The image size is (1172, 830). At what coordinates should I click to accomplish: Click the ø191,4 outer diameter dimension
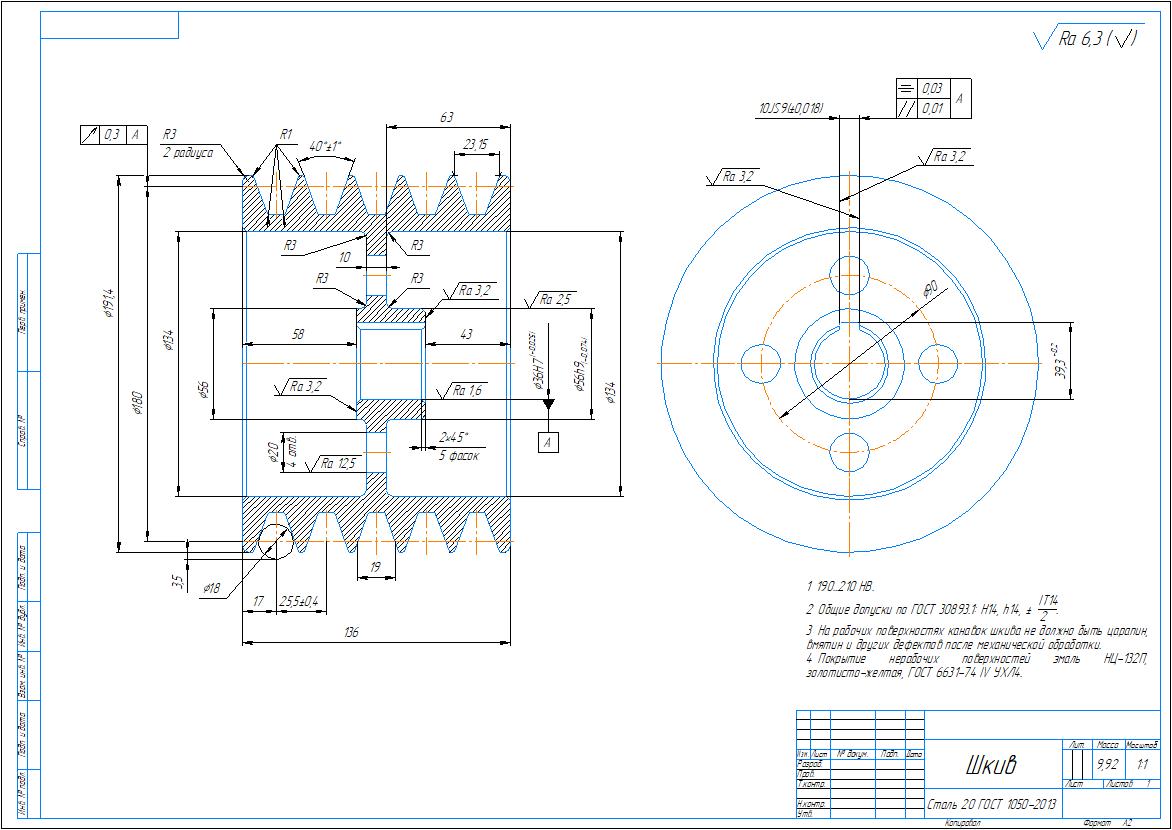pos(109,300)
